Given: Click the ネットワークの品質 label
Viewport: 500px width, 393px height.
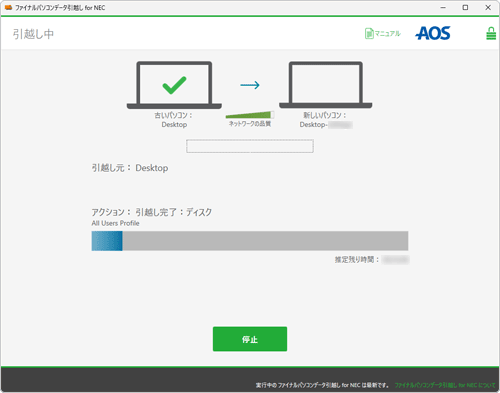Looking at the screenshot, I should 250,124.
